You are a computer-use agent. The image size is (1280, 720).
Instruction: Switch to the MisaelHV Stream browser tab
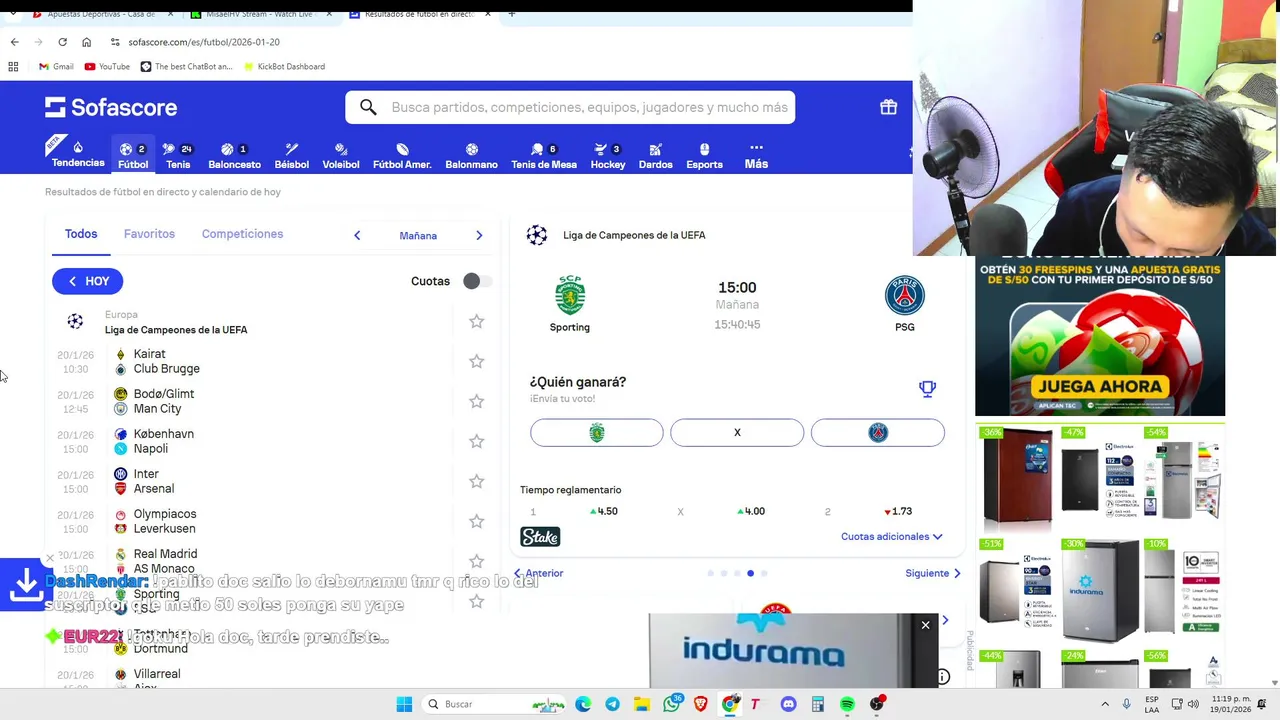[262, 14]
